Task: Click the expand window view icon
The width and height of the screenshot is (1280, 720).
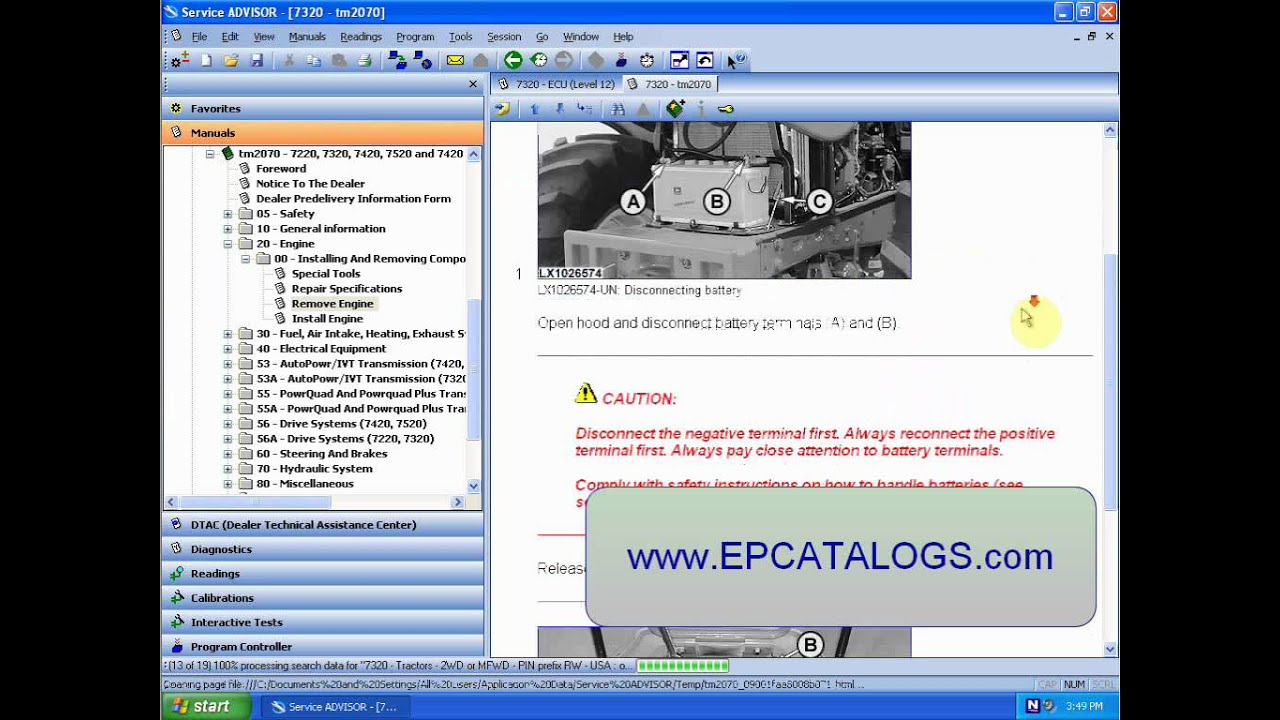Action: click(x=679, y=61)
